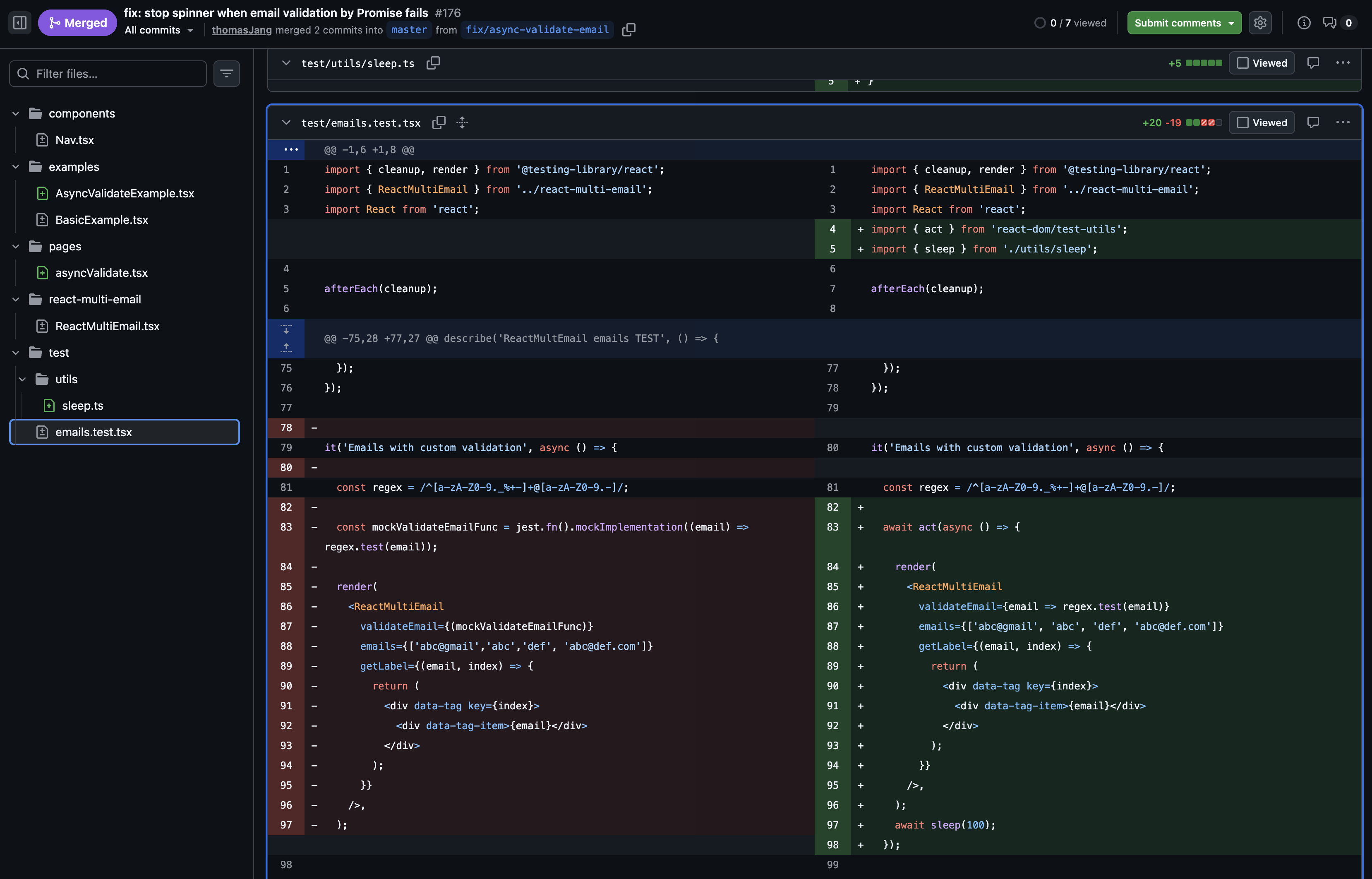Select AsyncValidateExample.tsx in the file tree
The width and height of the screenshot is (1372, 879).
(125, 194)
